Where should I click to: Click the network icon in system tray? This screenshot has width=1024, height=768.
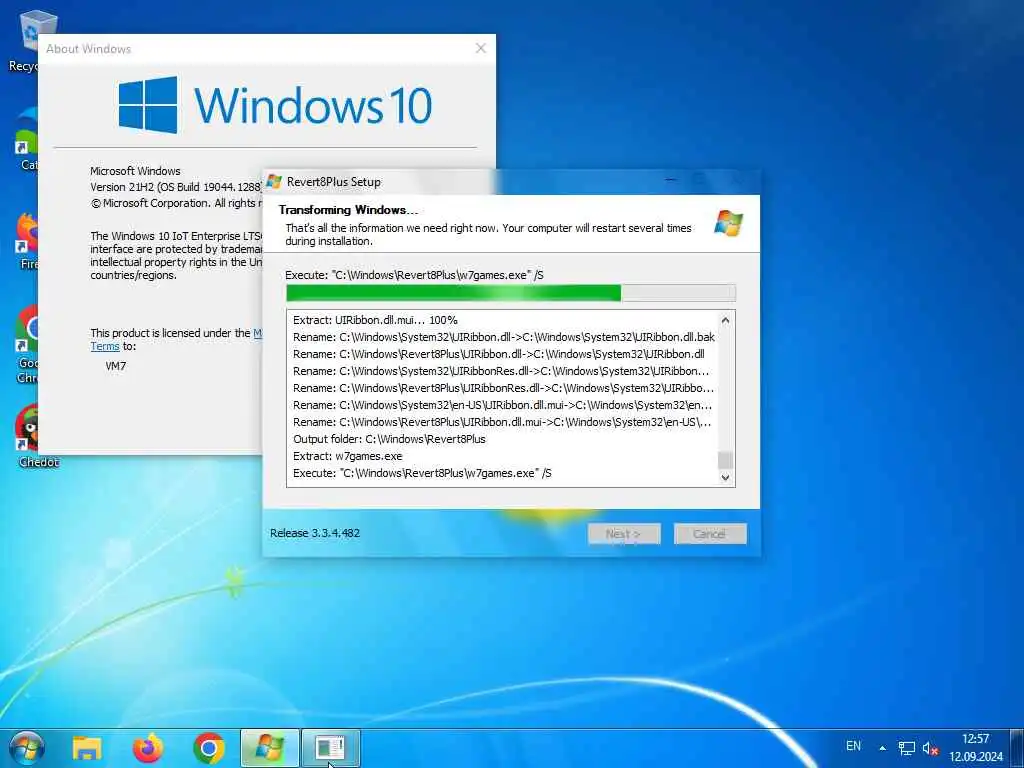tap(906, 748)
